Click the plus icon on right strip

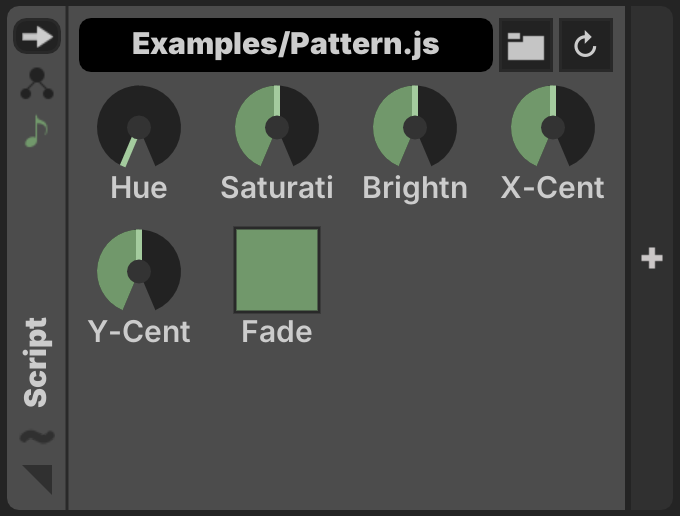click(652, 258)
